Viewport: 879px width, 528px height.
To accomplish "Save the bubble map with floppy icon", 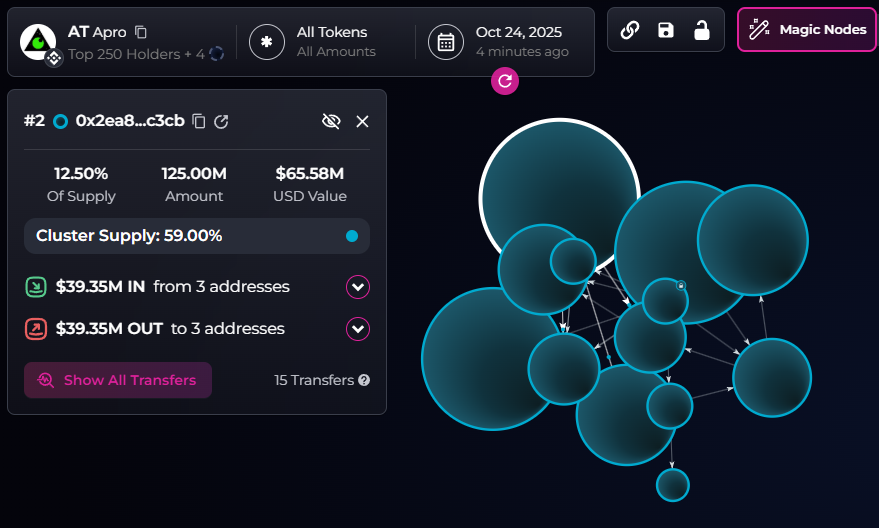I will (x=666, y=30).
